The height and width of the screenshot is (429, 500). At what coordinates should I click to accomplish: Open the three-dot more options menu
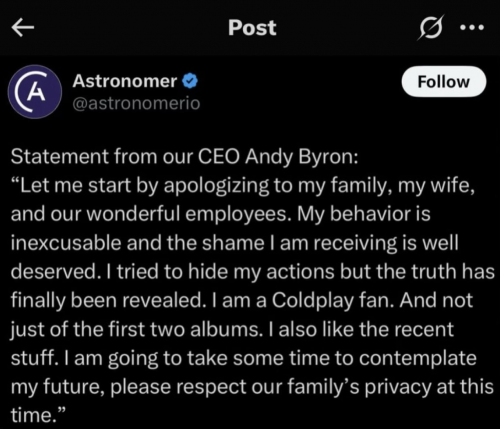click(472, 27)
